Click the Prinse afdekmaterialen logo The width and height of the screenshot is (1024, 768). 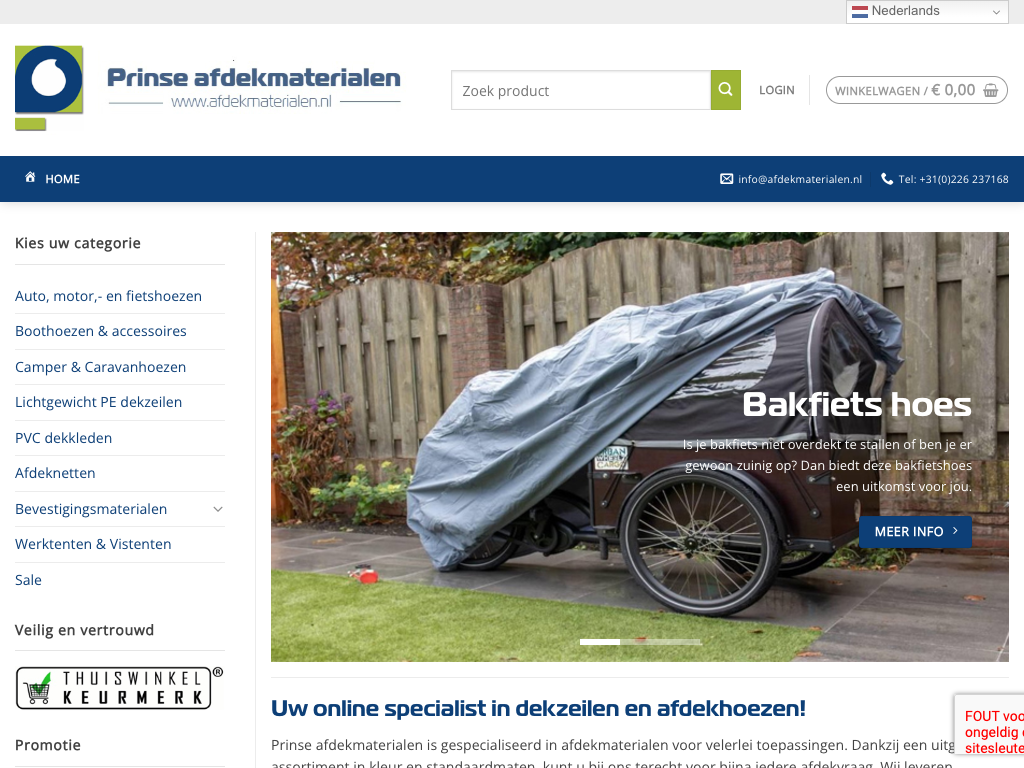coord(208,88)
